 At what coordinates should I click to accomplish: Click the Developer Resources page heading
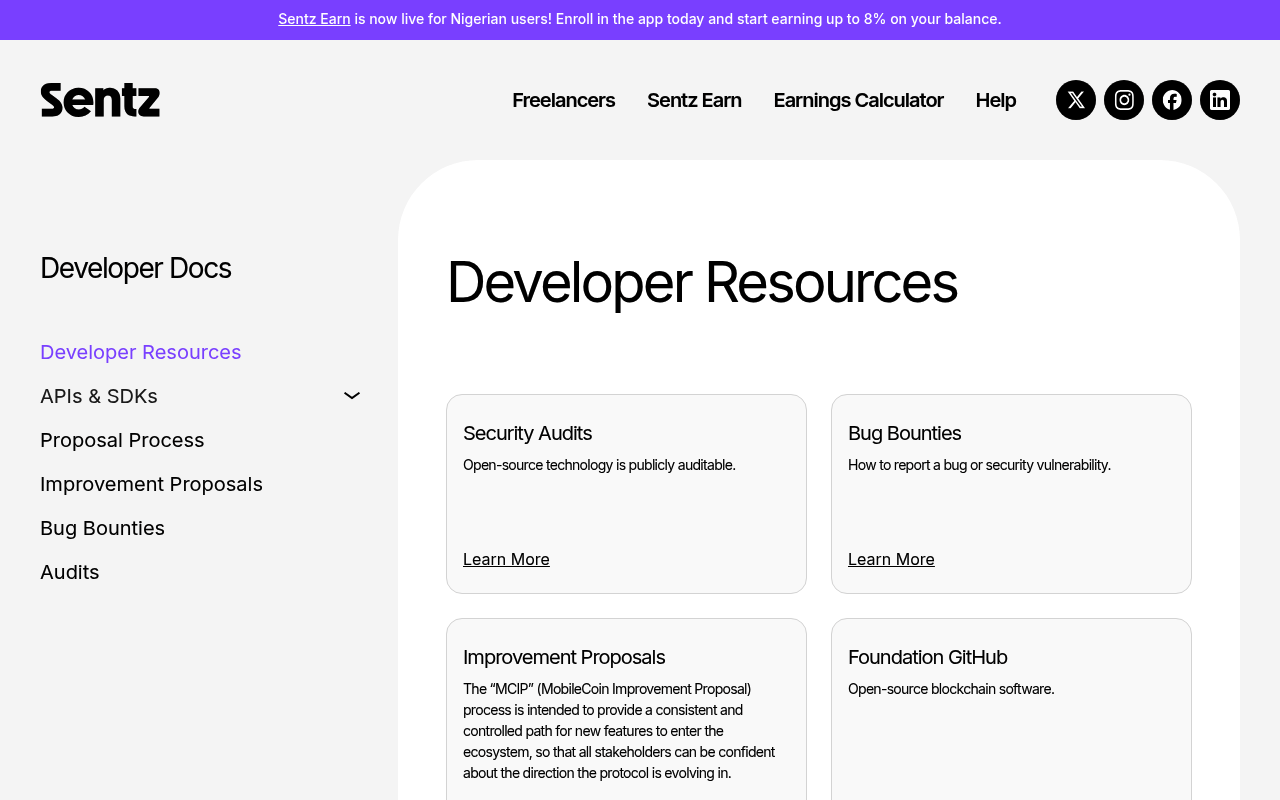pos(702,282)
